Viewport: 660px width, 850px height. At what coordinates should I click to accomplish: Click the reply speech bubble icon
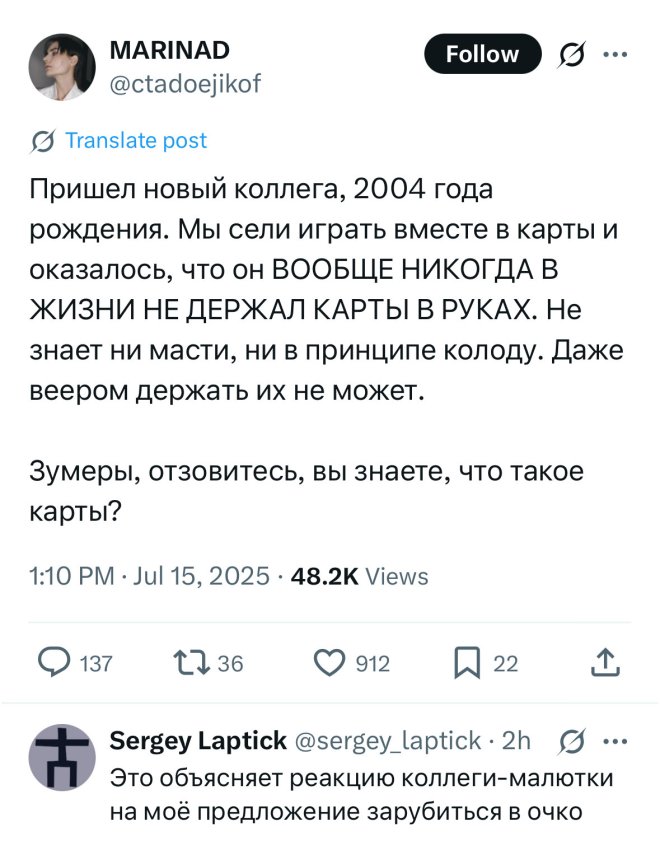53,661
